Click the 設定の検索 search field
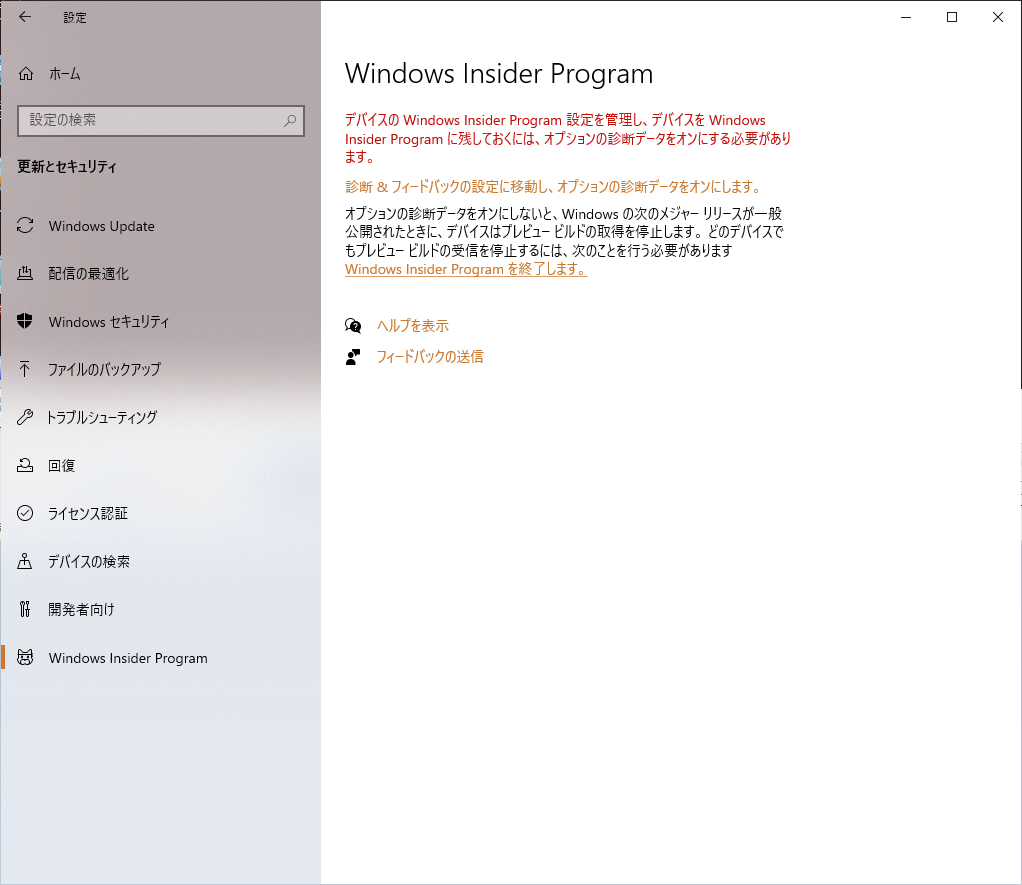This screenshot has width=1022, height=885. pyautogui.click(x=161, y=121)
